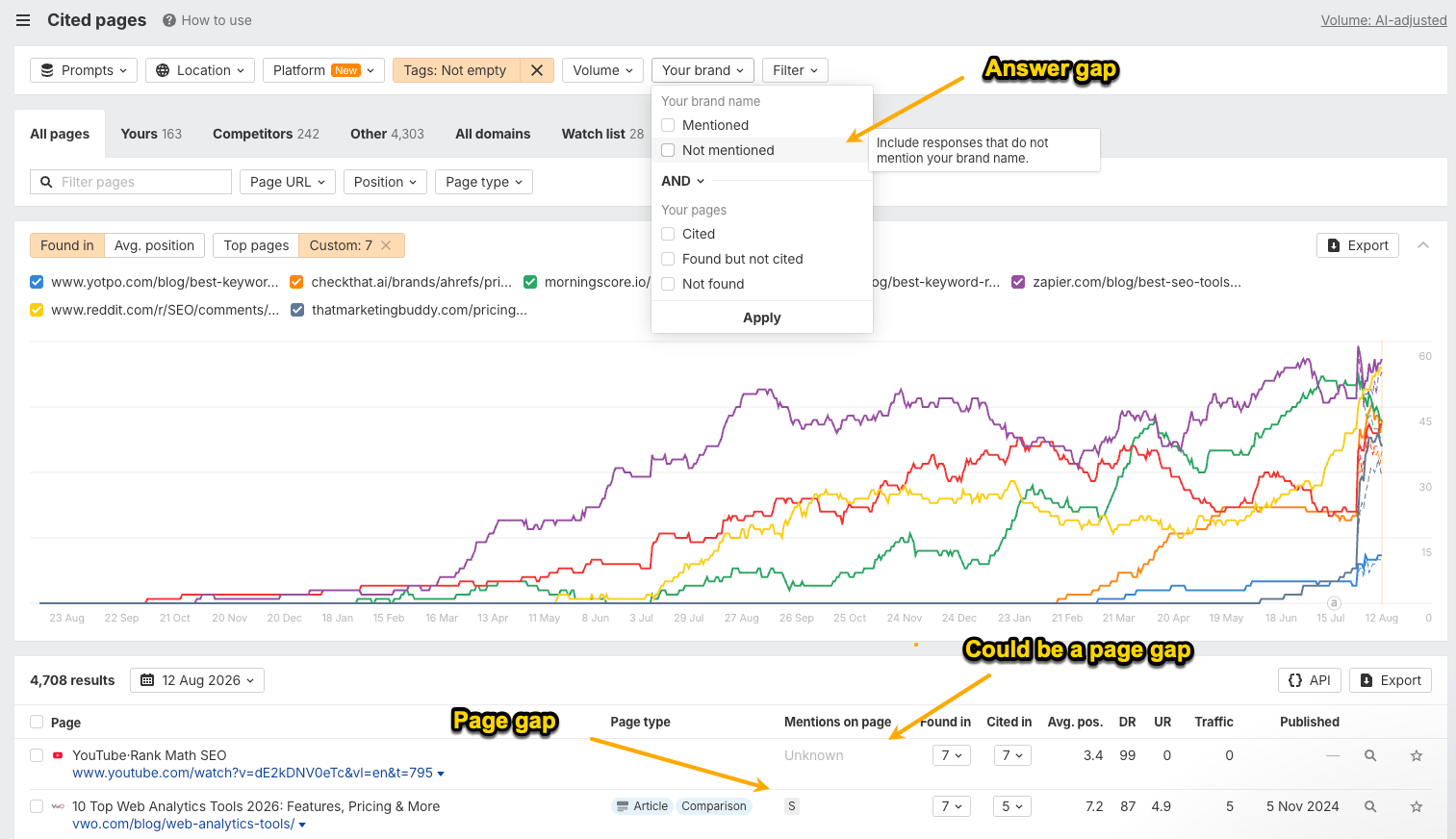Screen dimensions: 1456x839
Task: Switch to the Watch list tab
Action: tap(602, 134)
